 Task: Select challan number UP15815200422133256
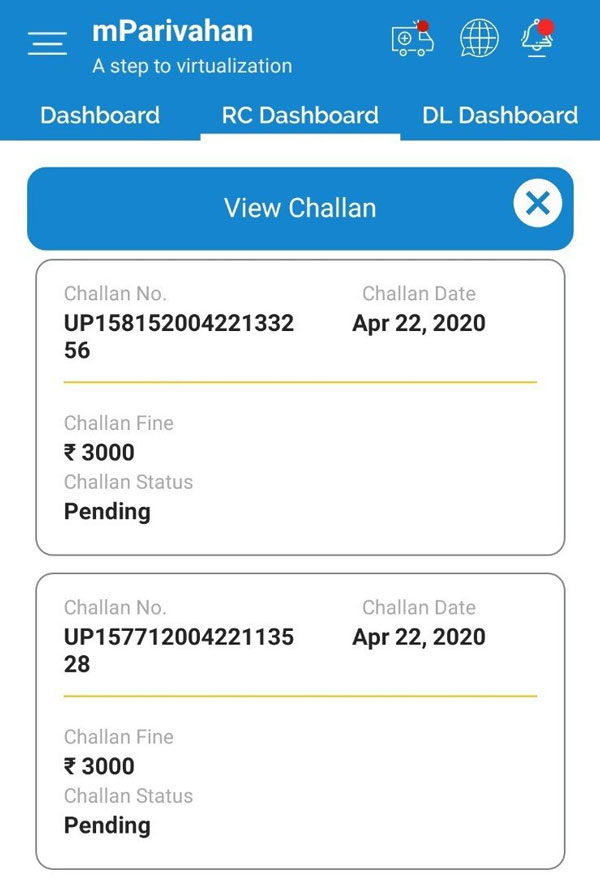point(179,336)
